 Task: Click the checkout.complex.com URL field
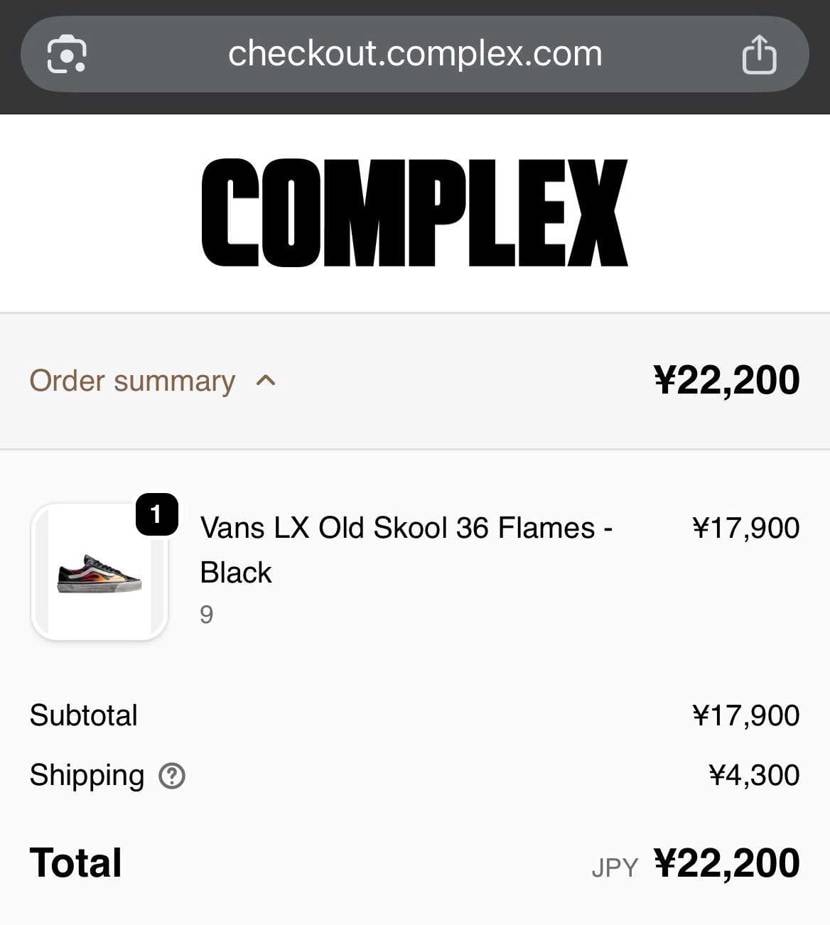tap(415, 54)
